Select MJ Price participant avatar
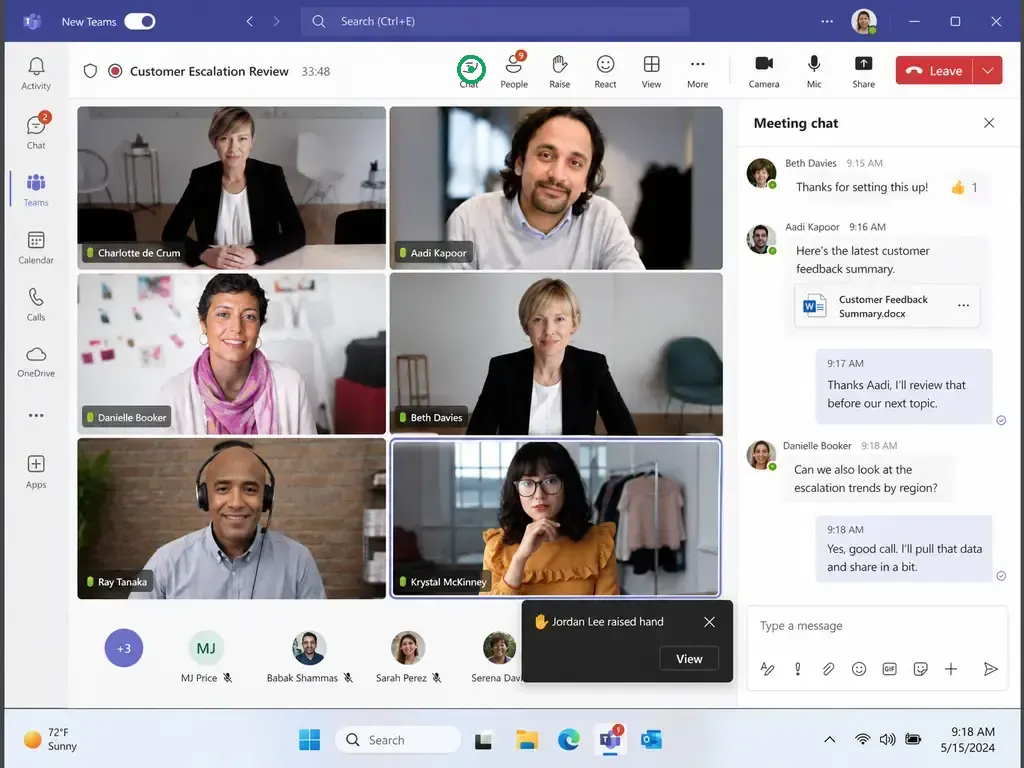This screenshot has width=1024, height=768. click(x=206, y=648)
